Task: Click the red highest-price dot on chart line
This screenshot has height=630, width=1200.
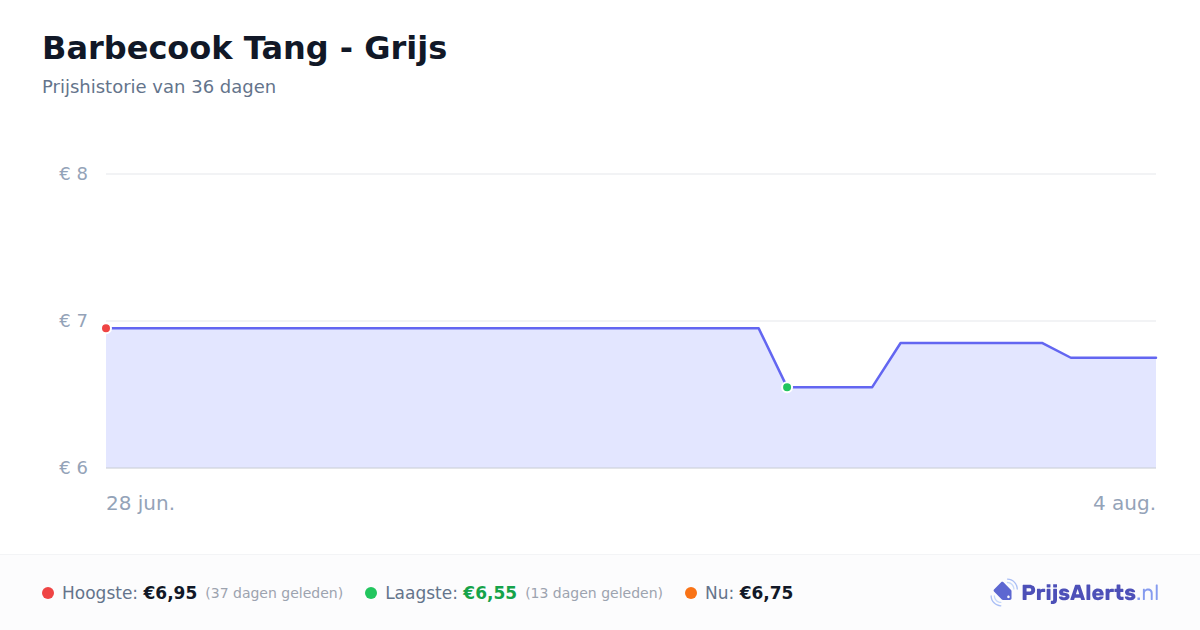Action: [106, 328]
